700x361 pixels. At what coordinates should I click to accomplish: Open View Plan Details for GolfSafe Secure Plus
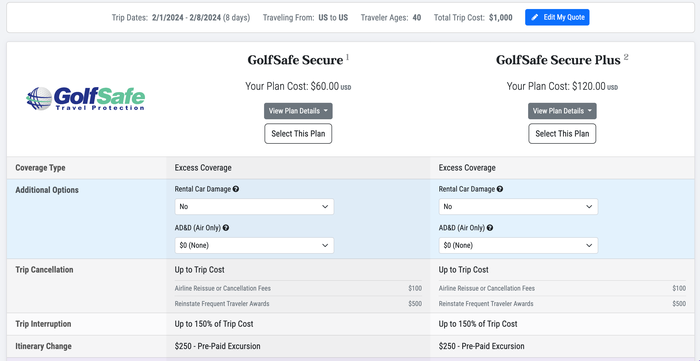(x=562, y=111)
